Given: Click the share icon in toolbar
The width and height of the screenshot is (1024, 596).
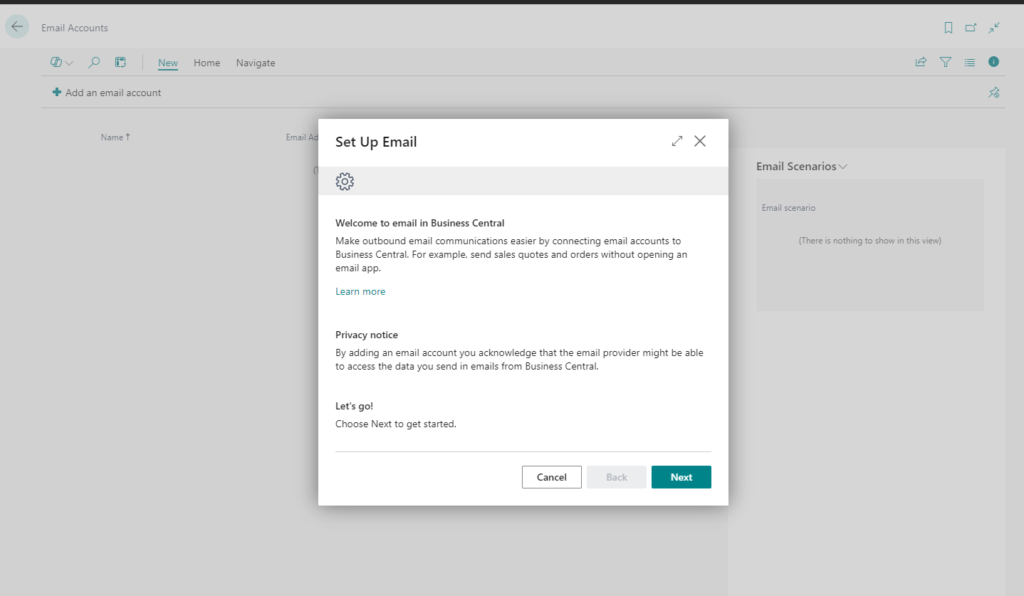Looking at the screenshot, I should click(x=921, y=62).
